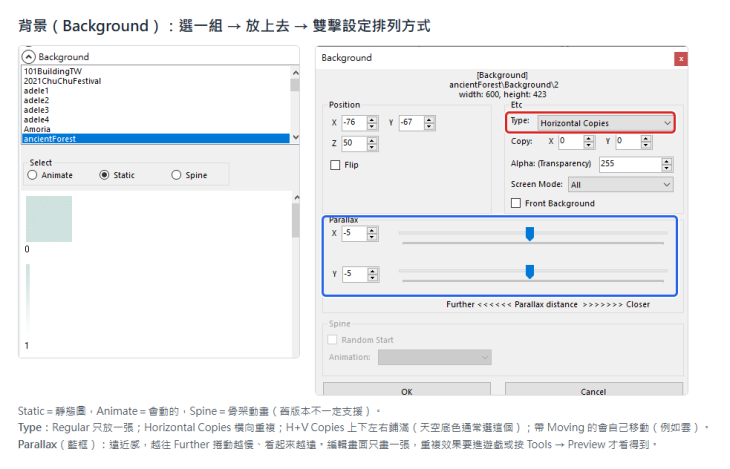Viewport: 730px width, 469px height.
Task: Decrease Copy Y value
Action: pos(646,145)
